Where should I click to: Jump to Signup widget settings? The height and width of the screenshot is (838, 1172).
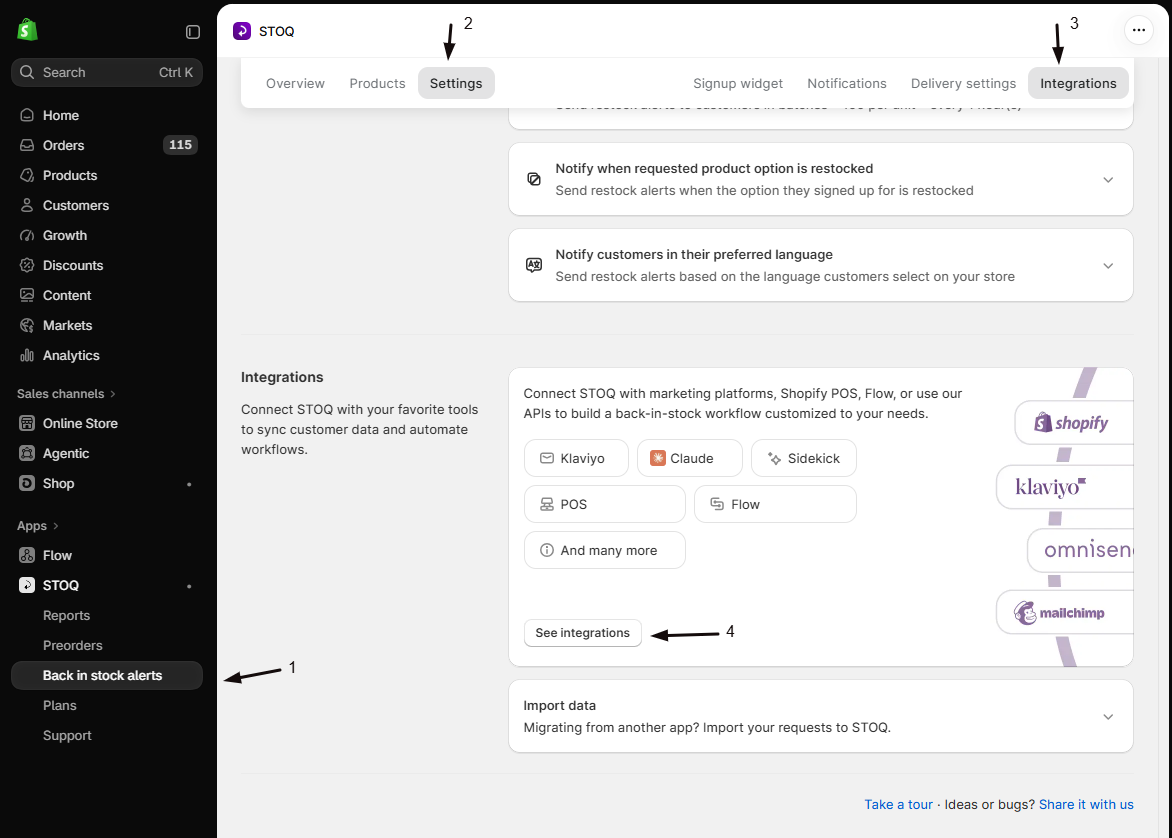point(738,83)
